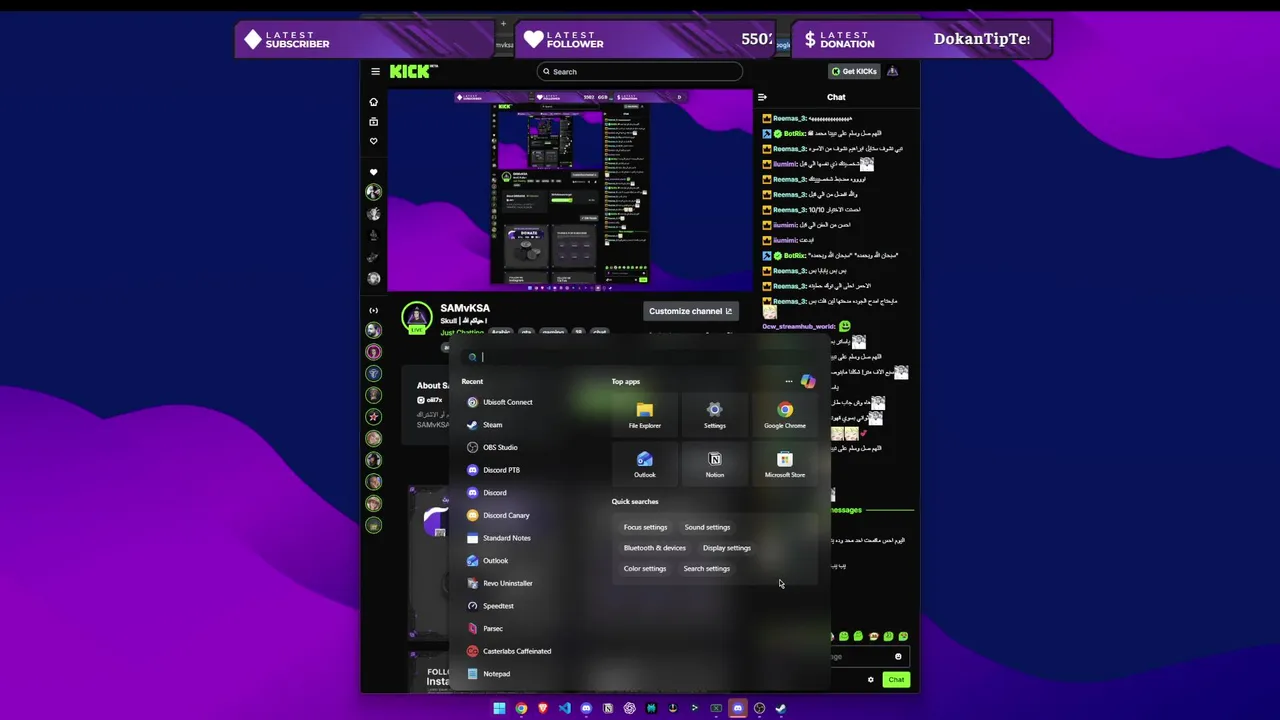Open Brave browser from taskbar
The width and height of the screenshot is (1280, 720).
click(543, 708)
